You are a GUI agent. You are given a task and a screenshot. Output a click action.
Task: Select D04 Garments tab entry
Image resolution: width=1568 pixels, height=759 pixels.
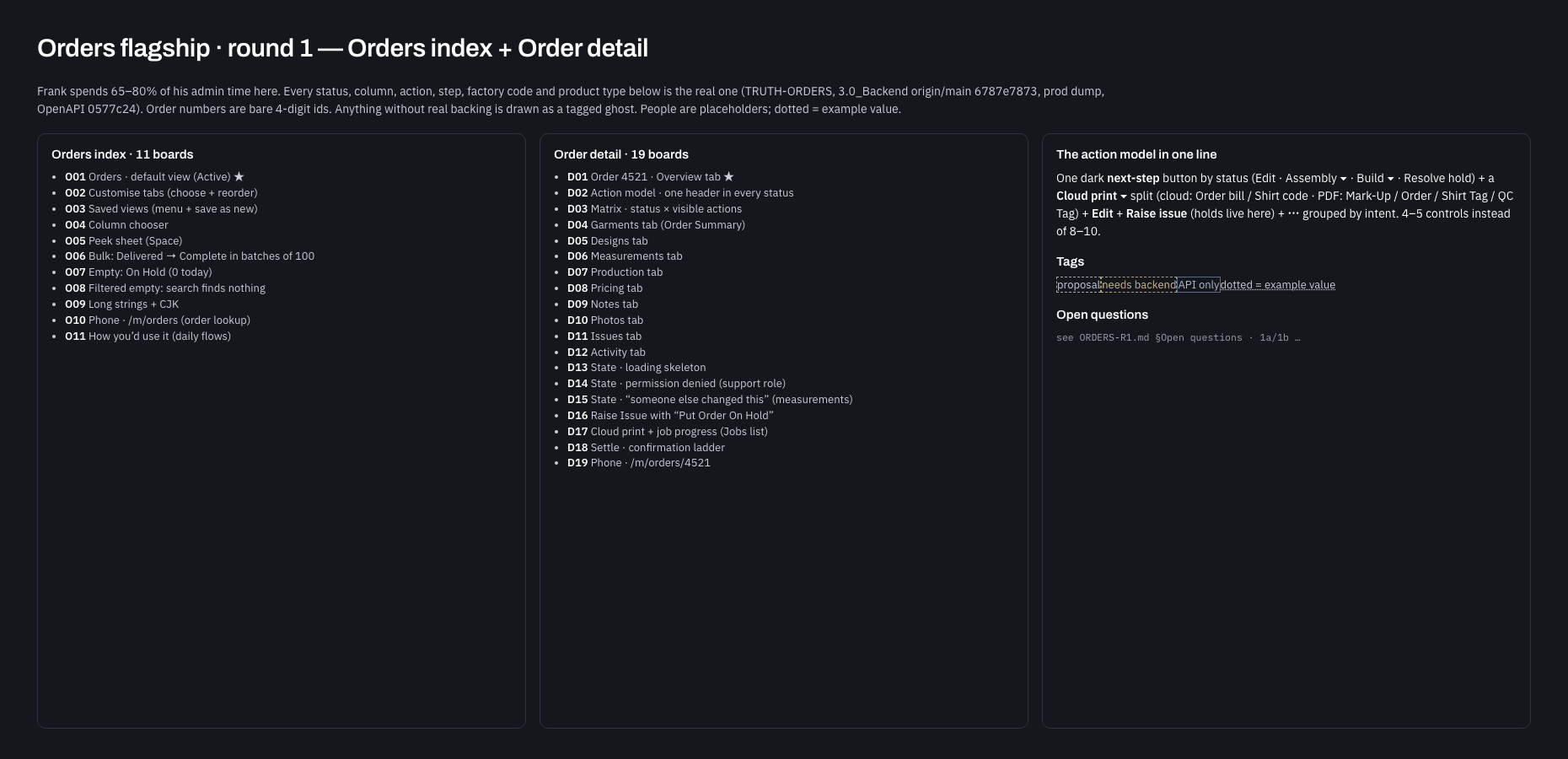pyautogui.click(x=656, y=225)
